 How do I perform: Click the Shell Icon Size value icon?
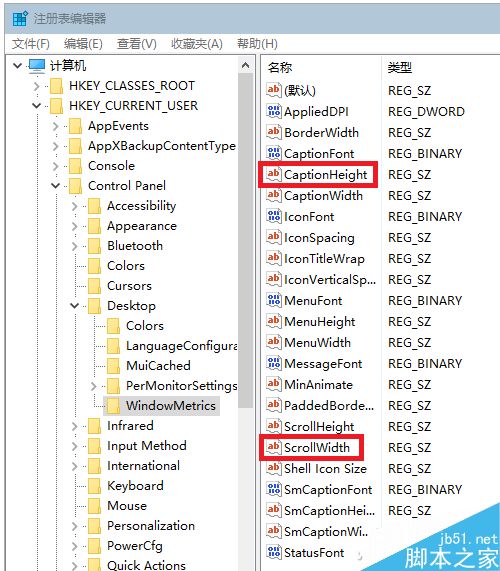pyautogui.click(x=273, y=468)
